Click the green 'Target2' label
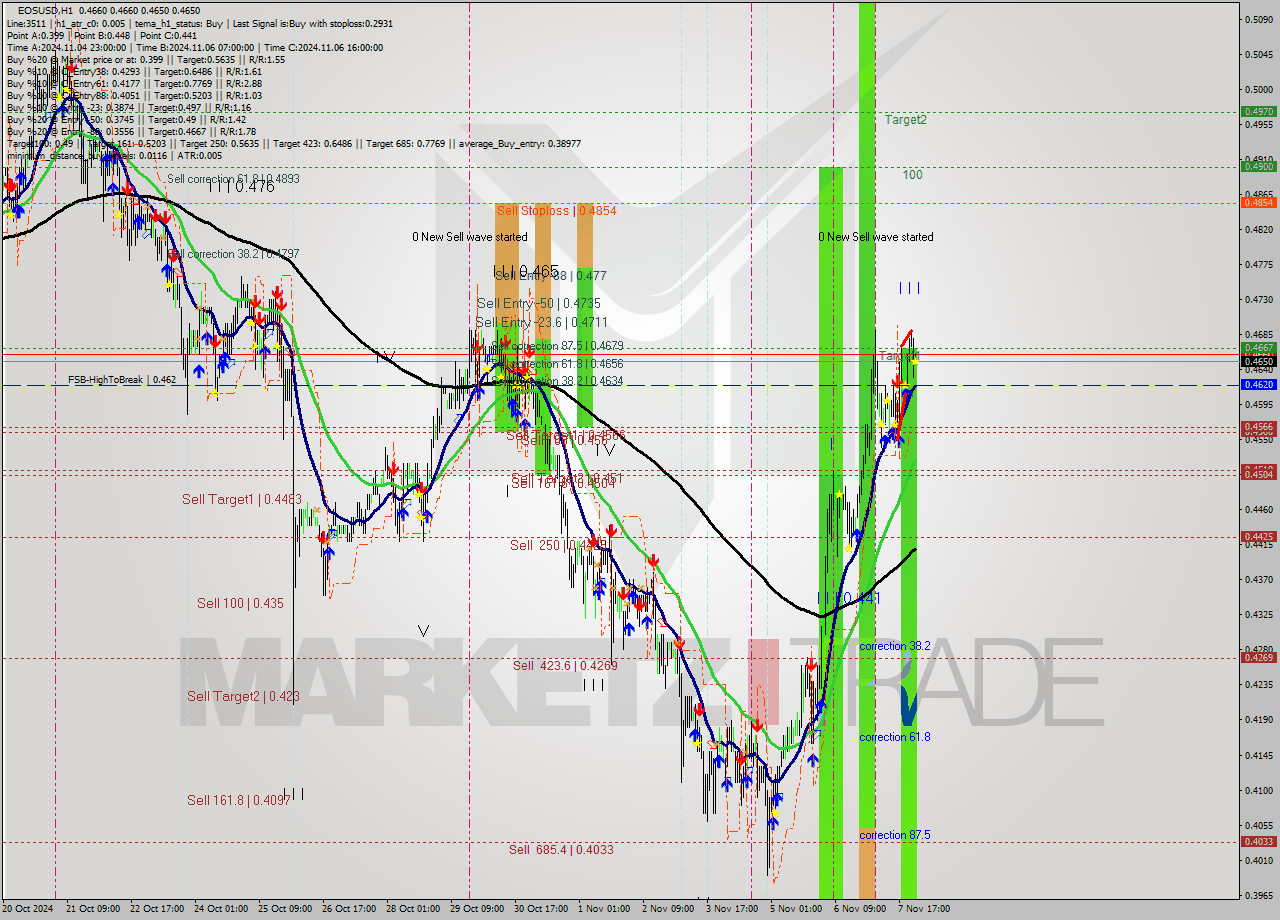The image size is (1280, 920). pos(905,119)
